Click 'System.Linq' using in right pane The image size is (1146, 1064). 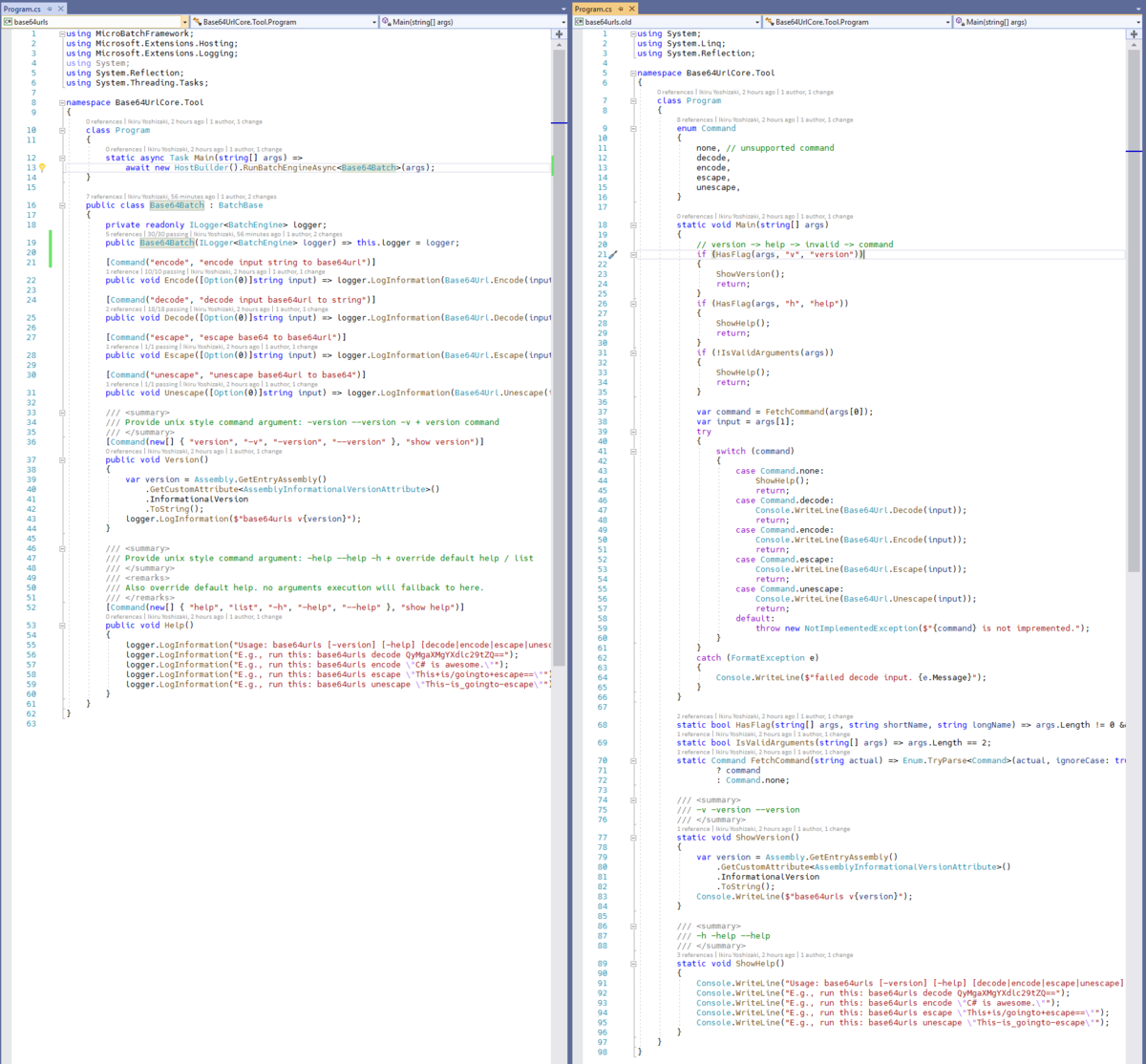tap(695, 44)
